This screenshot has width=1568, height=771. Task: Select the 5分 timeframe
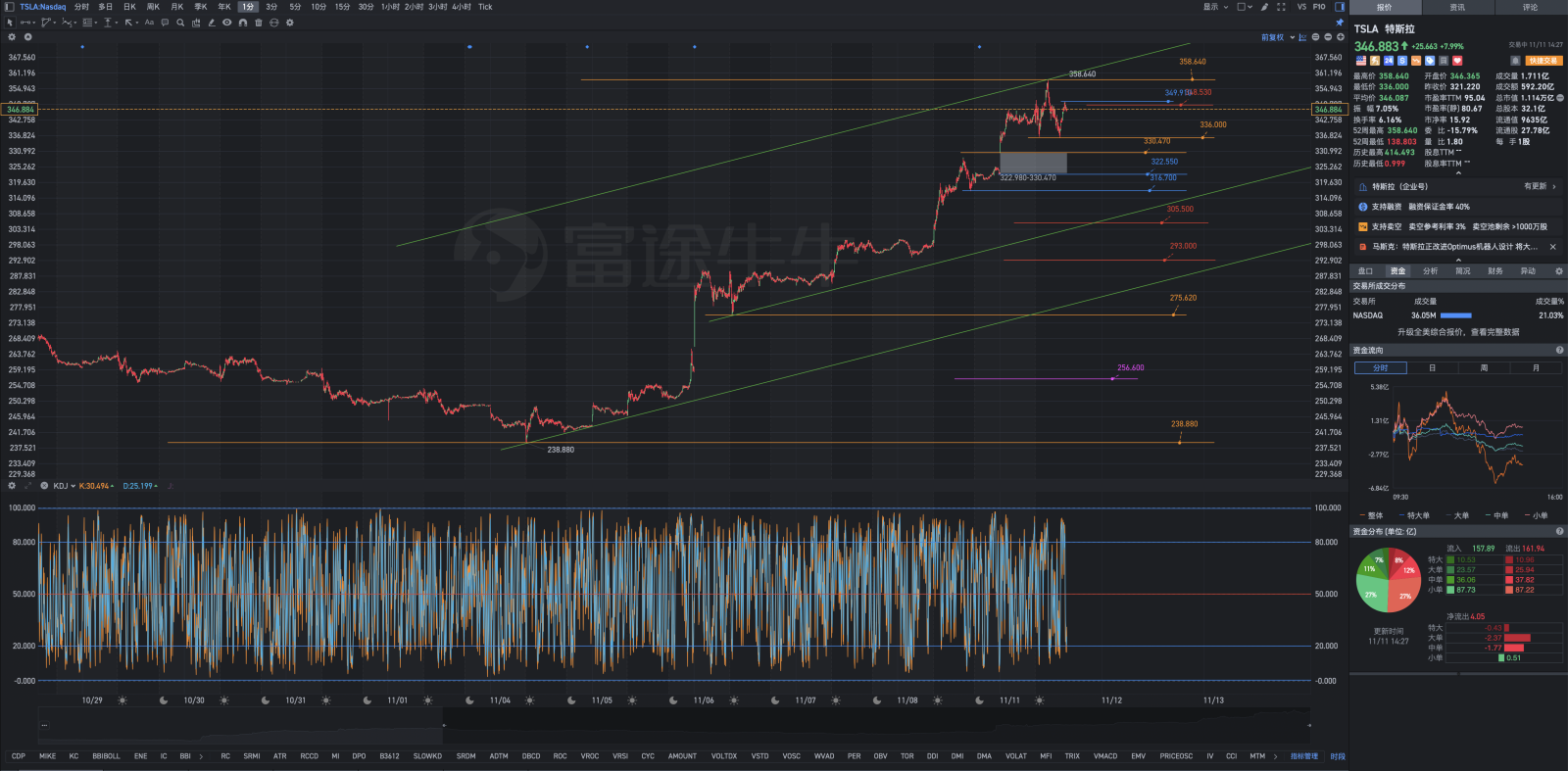coord(295,7)
